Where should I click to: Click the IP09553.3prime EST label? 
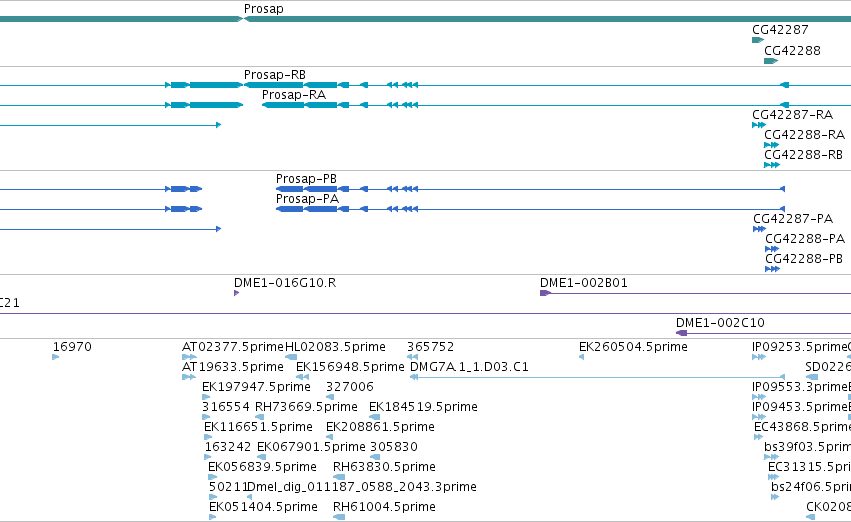[800, 387]
